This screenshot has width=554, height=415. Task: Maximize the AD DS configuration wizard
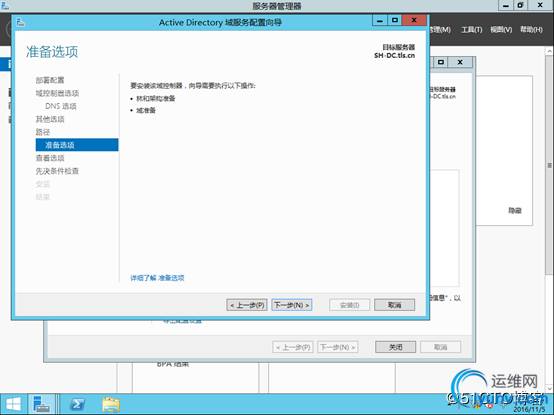(x=395, y=20)
